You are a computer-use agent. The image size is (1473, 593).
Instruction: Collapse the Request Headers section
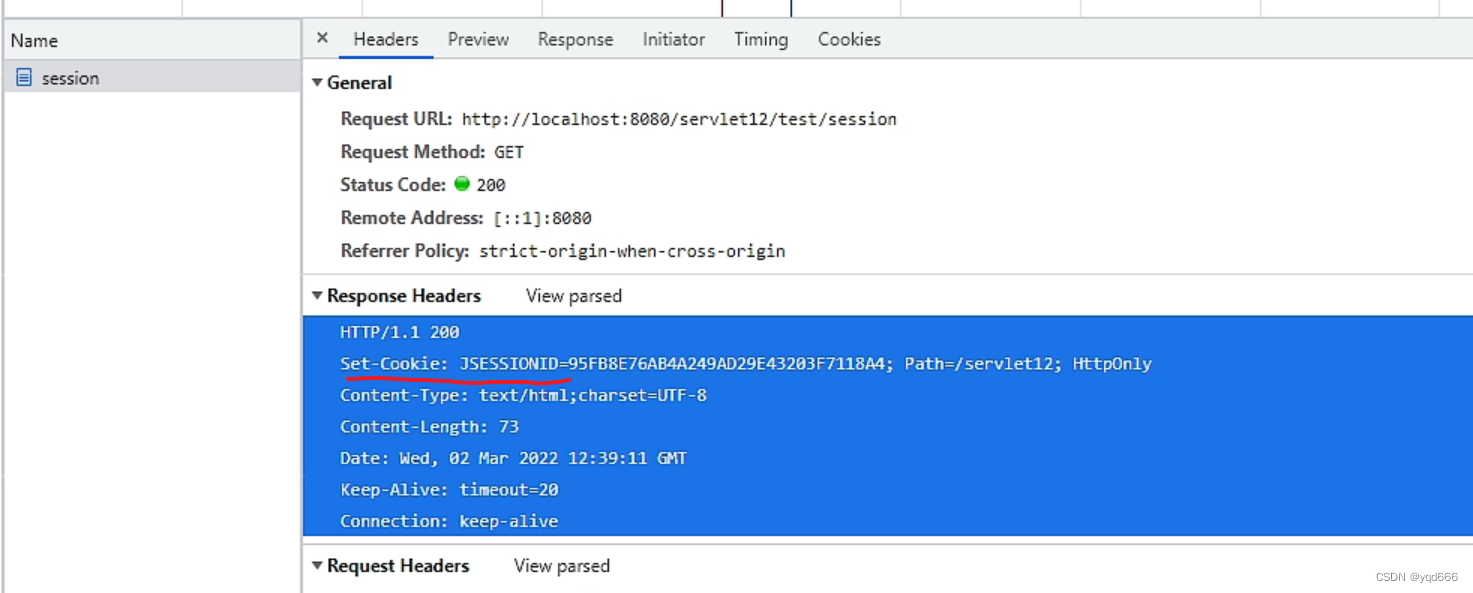pyautogui.click(x=317, y=566)
